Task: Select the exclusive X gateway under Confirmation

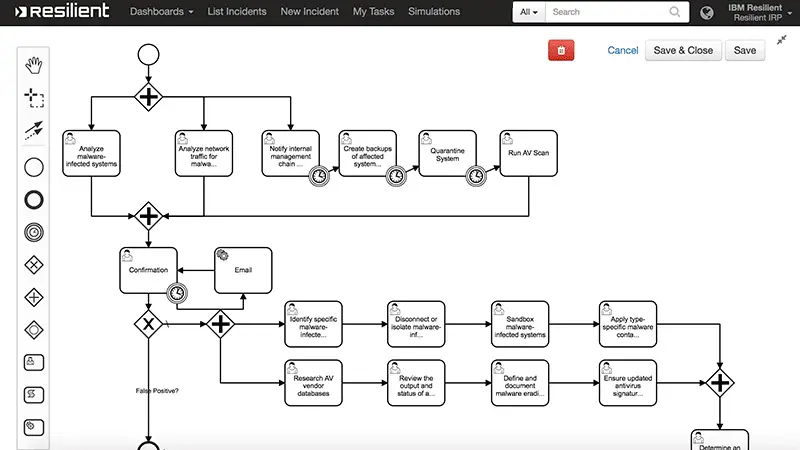Action: (x=148, y=324)
